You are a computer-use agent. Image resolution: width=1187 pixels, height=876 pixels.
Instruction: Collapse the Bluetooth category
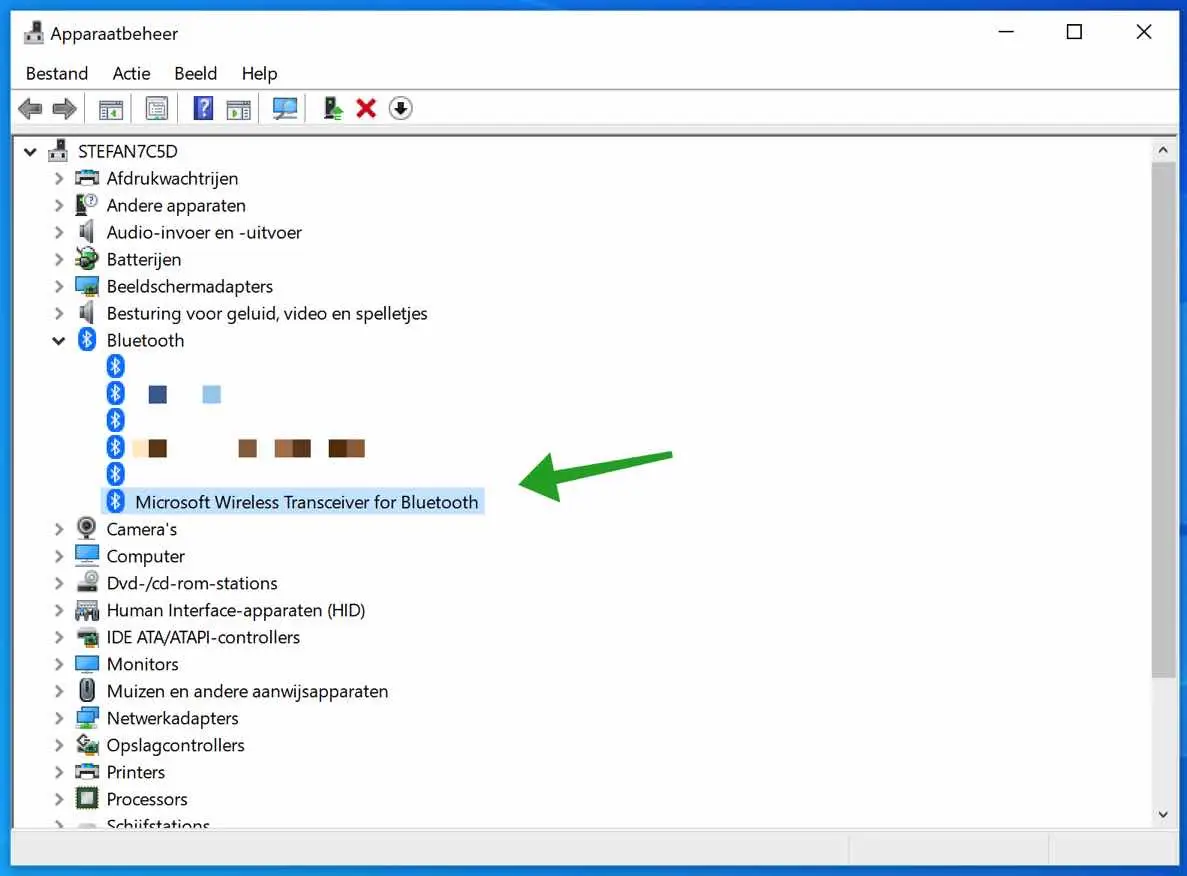(59, 341)
